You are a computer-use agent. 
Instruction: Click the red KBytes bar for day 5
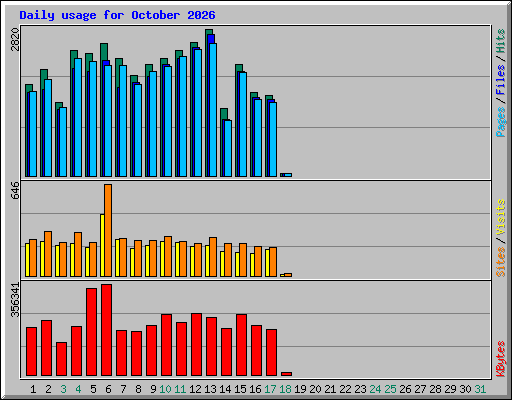click(92, 332)
